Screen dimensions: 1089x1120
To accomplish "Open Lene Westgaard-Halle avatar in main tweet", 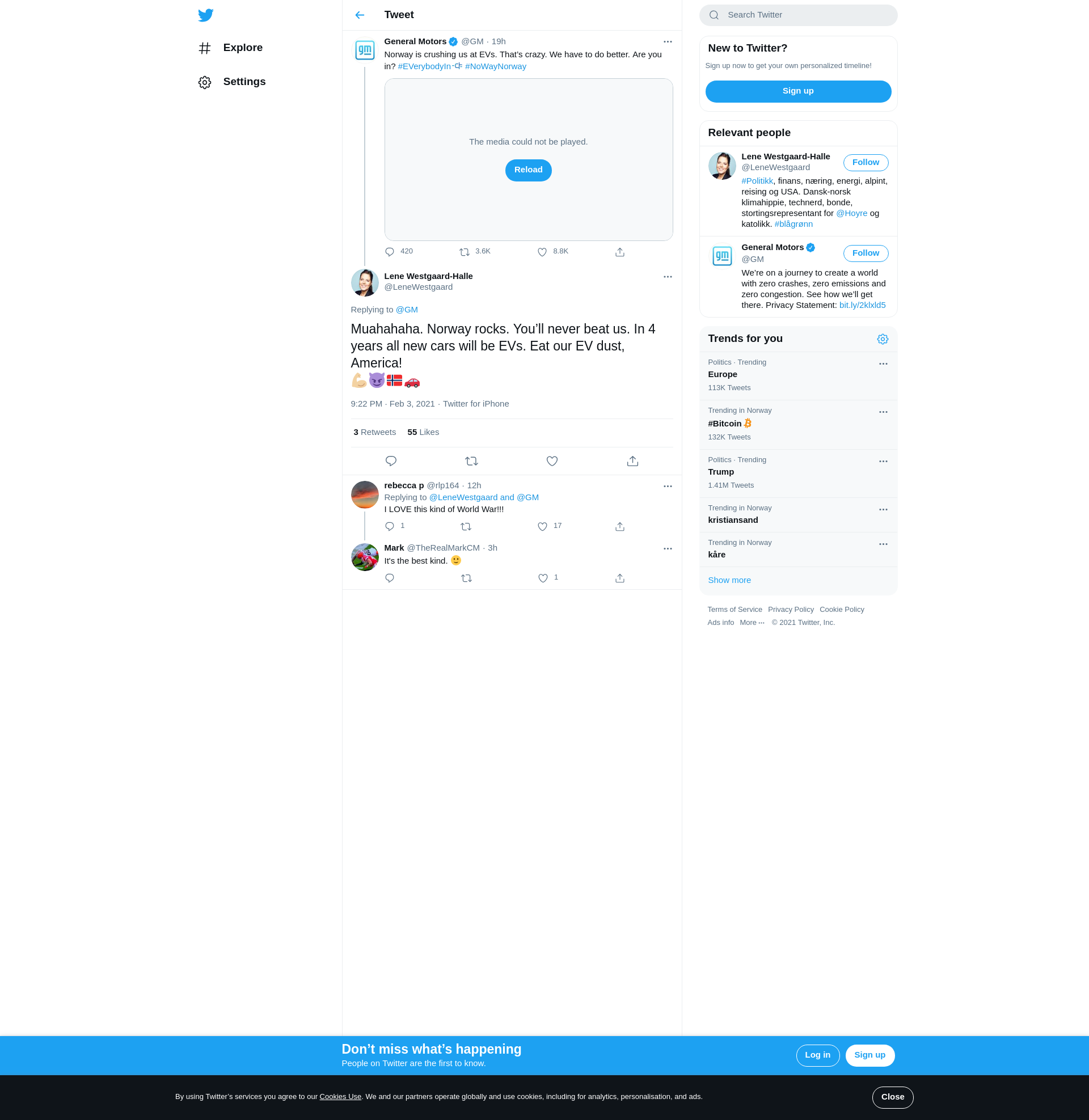I will tap(365, 283).
